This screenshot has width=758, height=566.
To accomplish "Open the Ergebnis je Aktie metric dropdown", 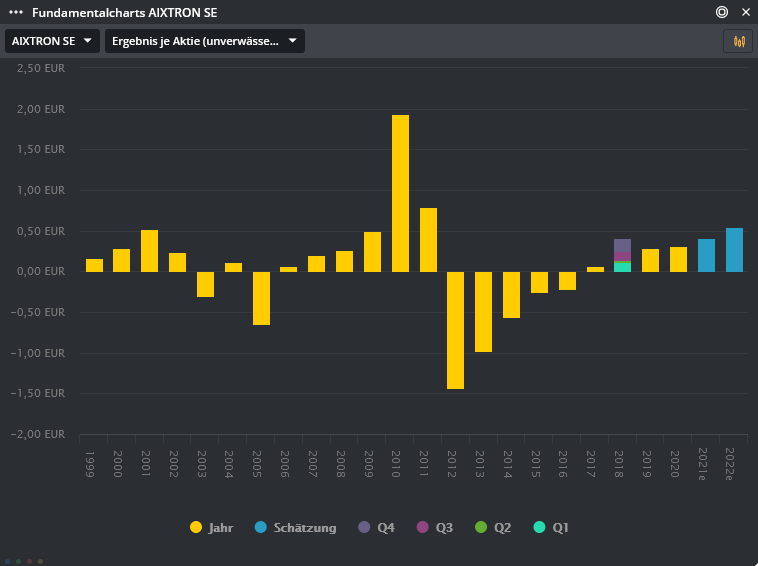I will pos(204,41).
